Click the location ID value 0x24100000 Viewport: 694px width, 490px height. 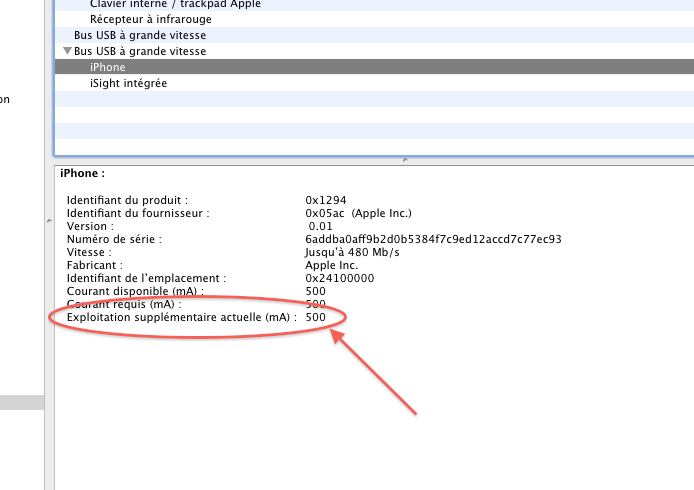point(340,278)
